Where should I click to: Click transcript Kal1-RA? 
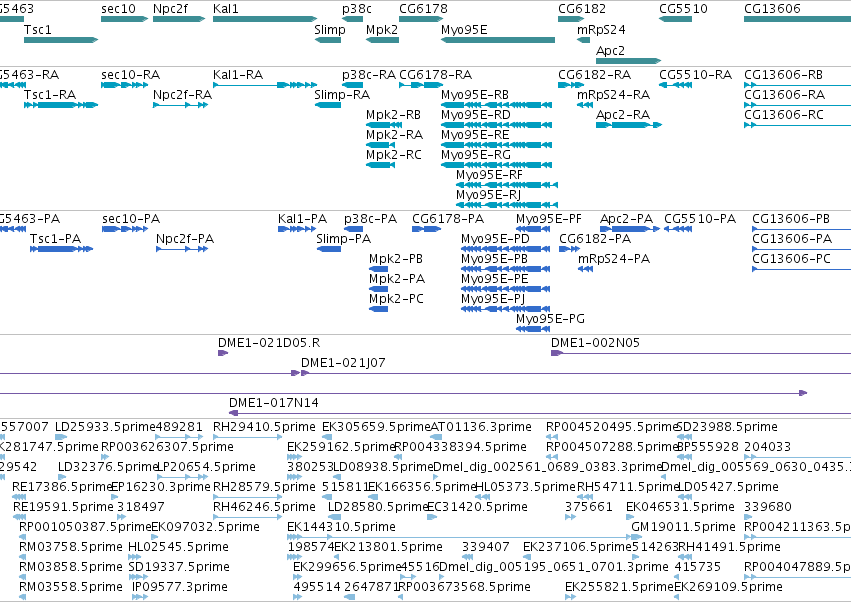click(265, 85)
